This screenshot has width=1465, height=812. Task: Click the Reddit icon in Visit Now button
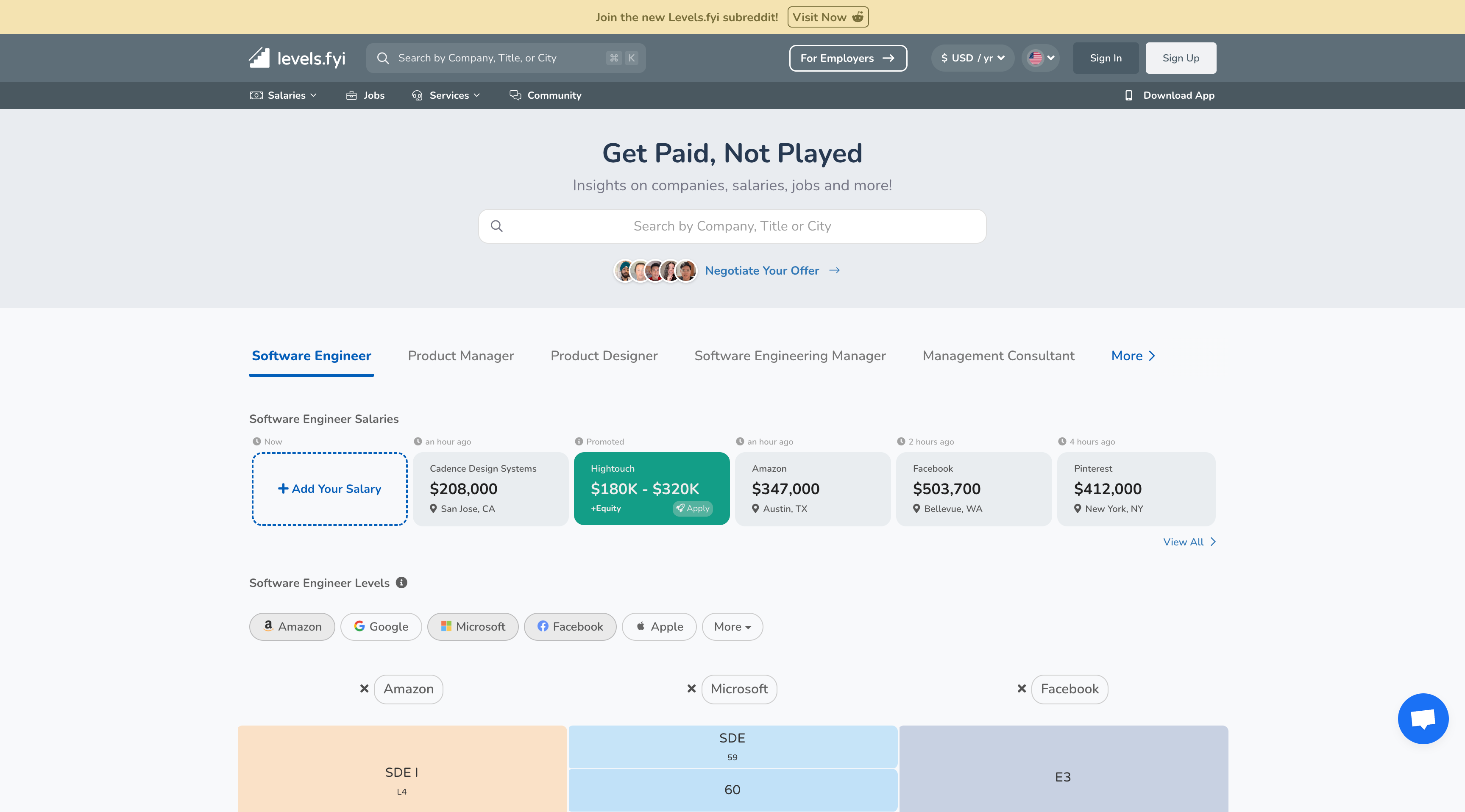click(x=858, y=17)
